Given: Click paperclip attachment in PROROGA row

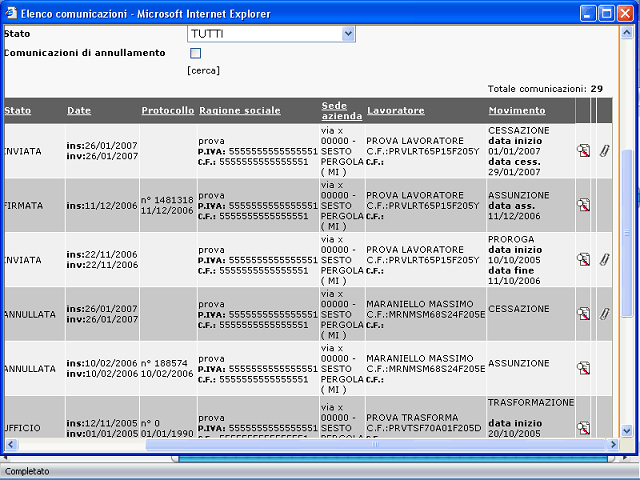Looking at the screenshot, I should 604,259.
